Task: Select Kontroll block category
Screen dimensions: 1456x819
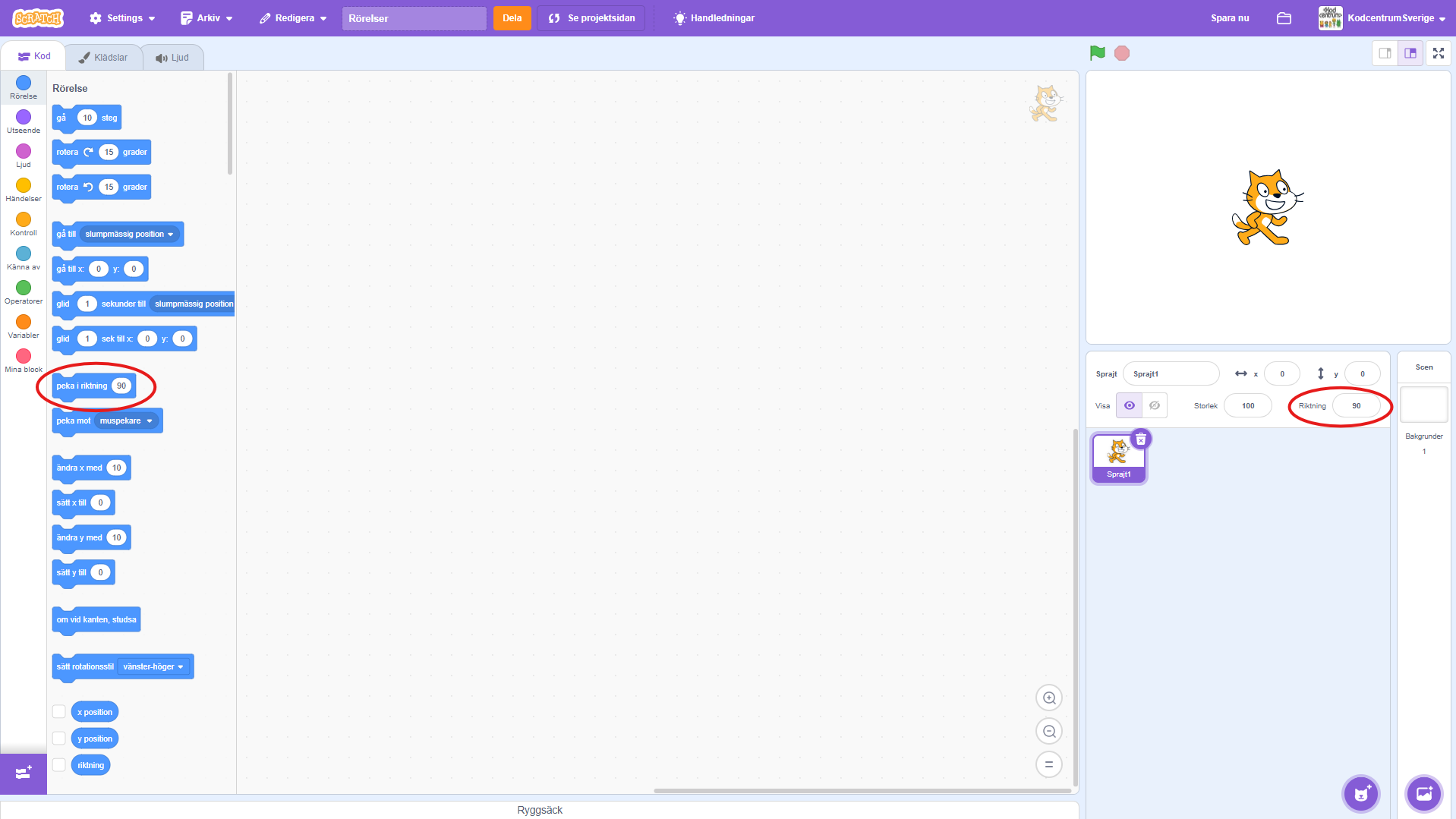Action: (x=24, y=224)
